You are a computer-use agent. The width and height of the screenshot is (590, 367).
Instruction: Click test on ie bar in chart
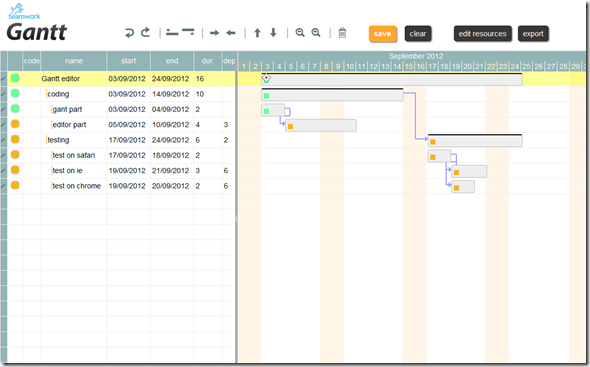pos(469,171)
